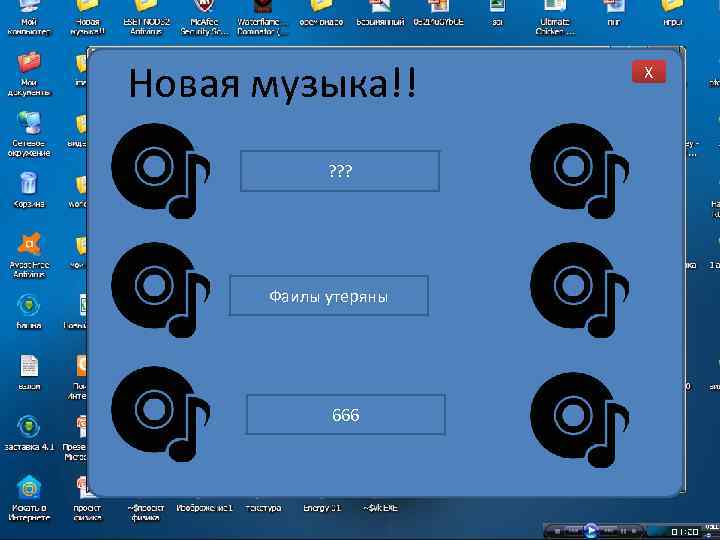Open the Файлы утеряны button

pyautogui.click(x=329, y=296)
